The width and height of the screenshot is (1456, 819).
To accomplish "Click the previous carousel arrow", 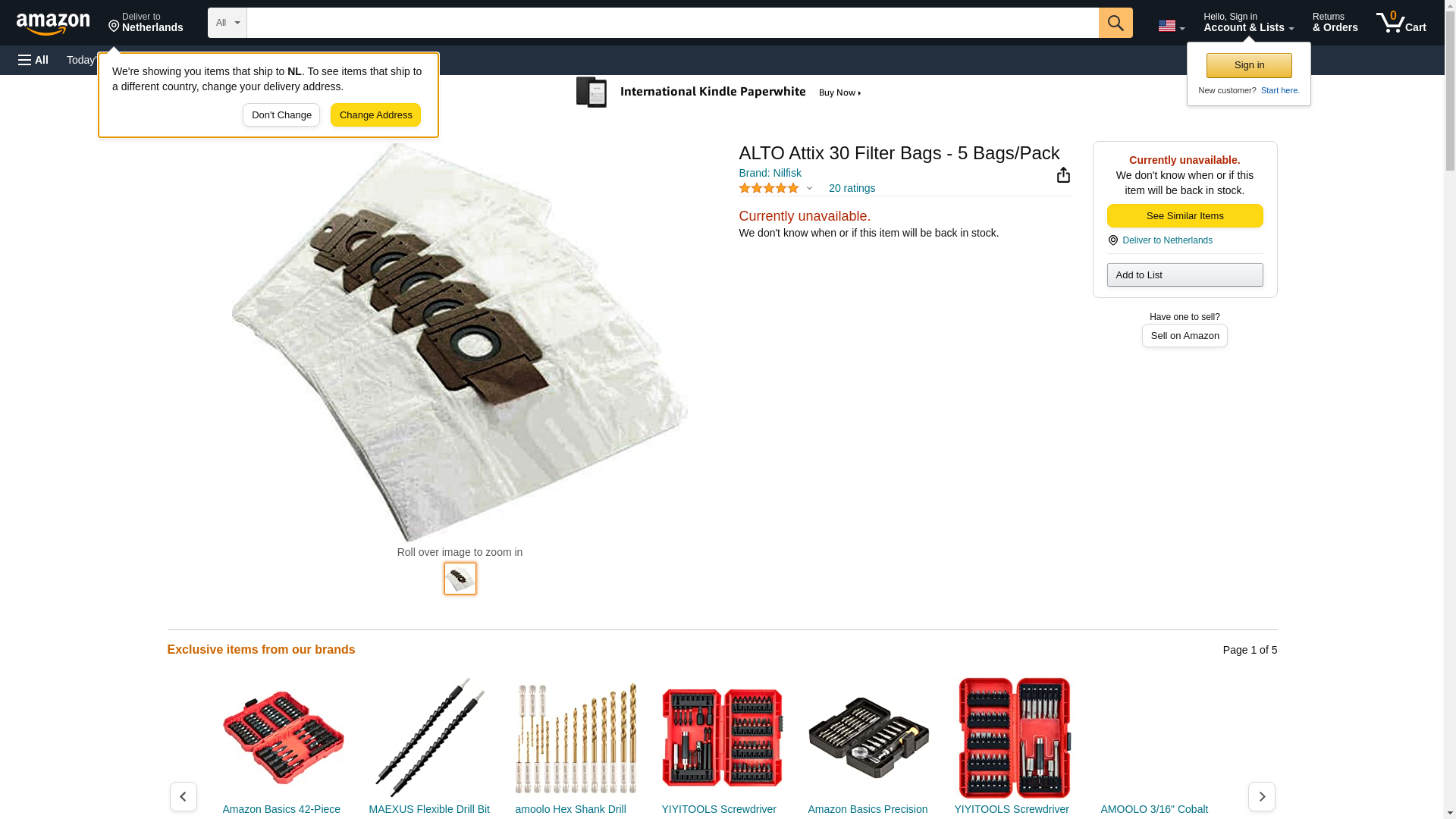I will pyautogui.click(x=183, y=796).
